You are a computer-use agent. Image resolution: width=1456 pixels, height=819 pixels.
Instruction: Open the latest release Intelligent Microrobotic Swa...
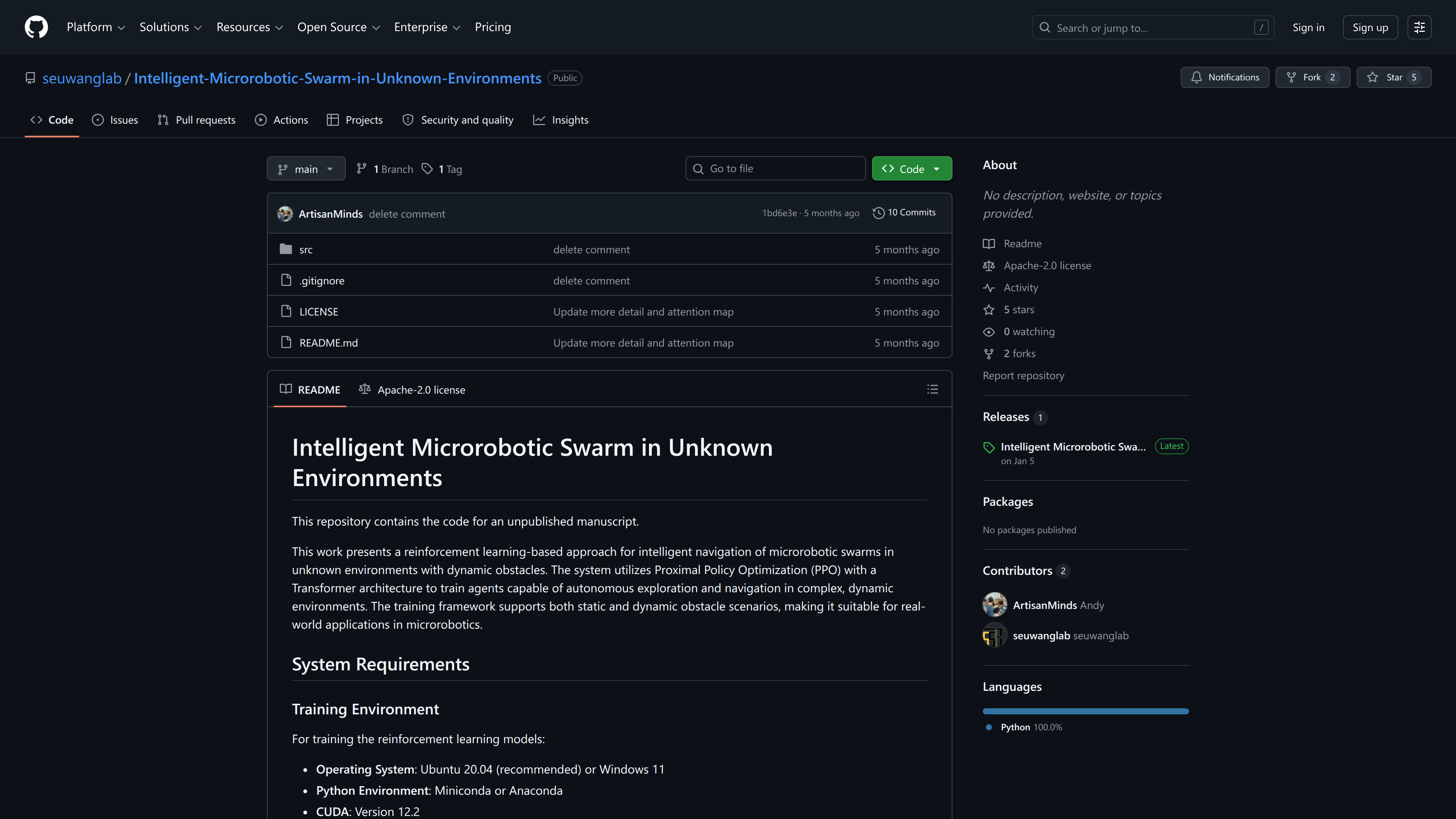point(1073,447)
